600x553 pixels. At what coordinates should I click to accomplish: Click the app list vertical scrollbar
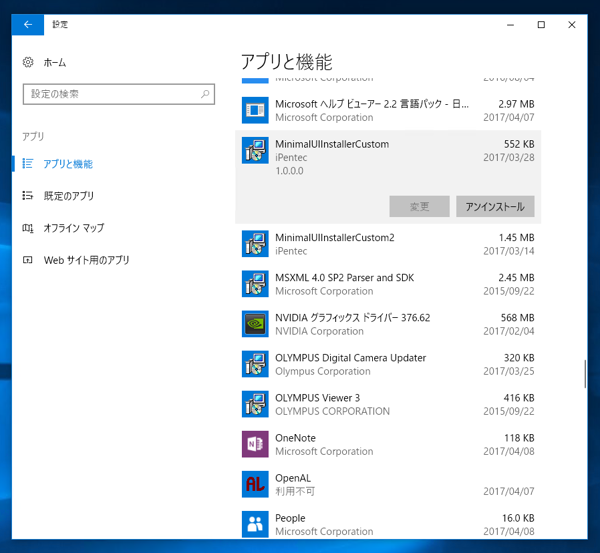(585, 374)
